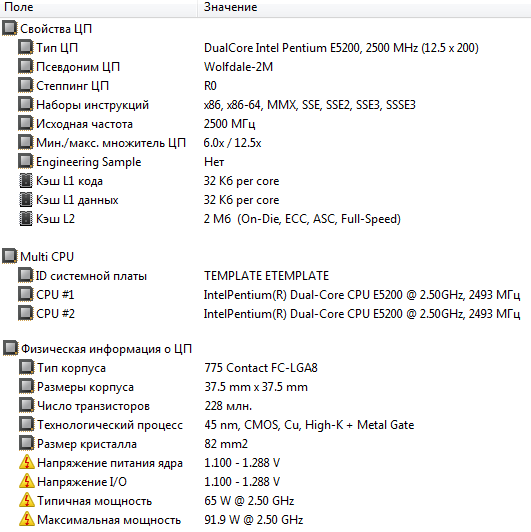Select the 'Физическая информация о ЦП' group label
Viewport: 531px width, 532px height.
tap(107, 349)
